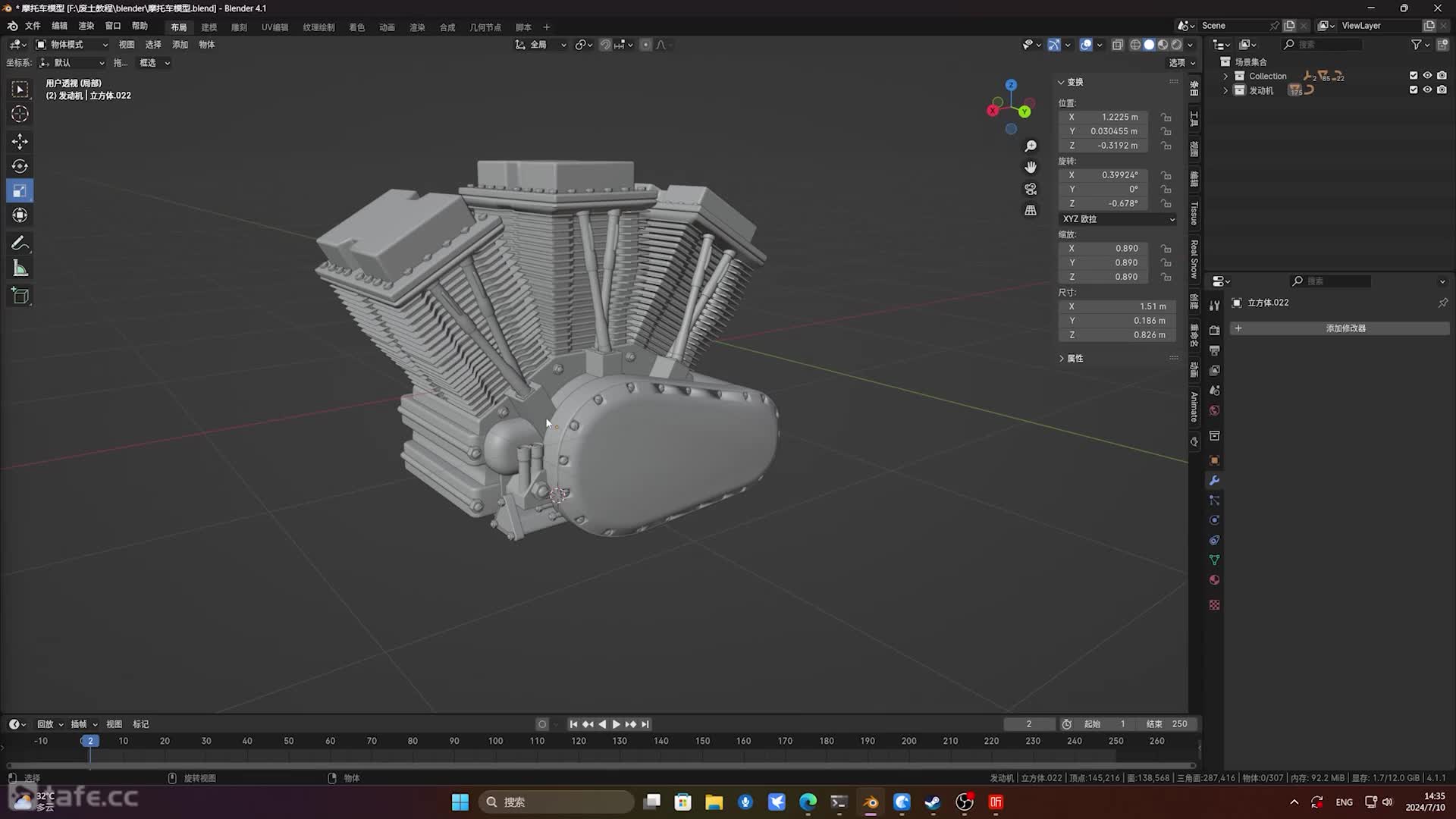The width and height of the screenshot is (1456, 819).
Task: Uncheck Collection exclude checkbox in outliner
Action: (x=1414, y=76)
